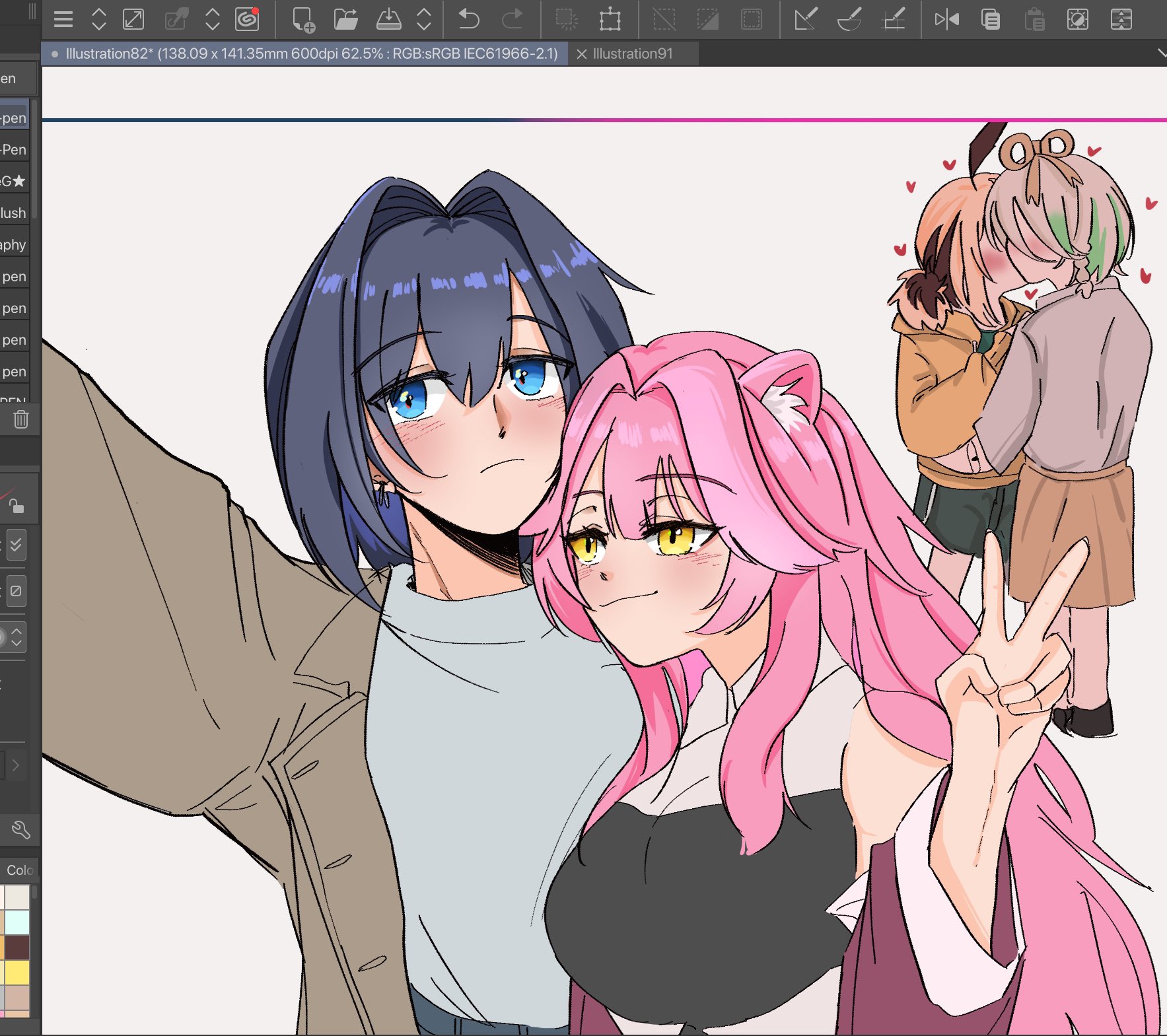Viewport: 1167px width, 1036px height.
Task: Click the Redo arrow
Action: point(512,19)
